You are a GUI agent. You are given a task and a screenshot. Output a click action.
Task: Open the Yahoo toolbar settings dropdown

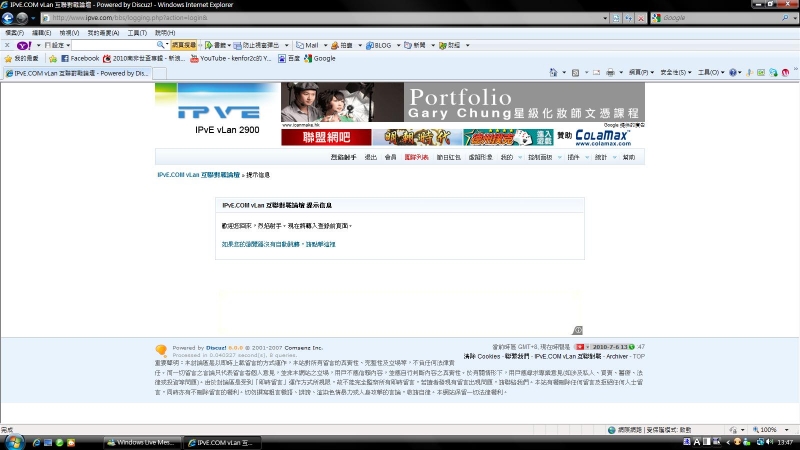point(57,45)
